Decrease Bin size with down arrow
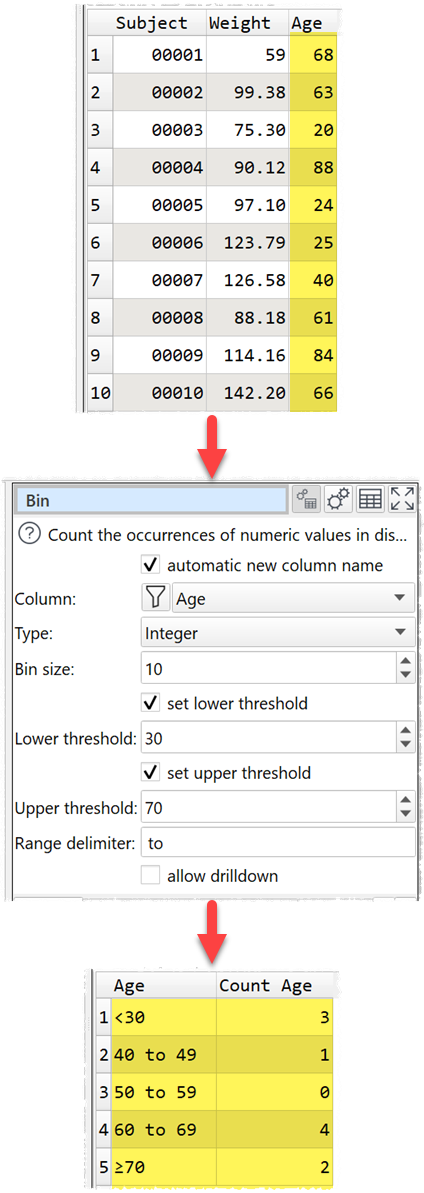 [405, 676]
